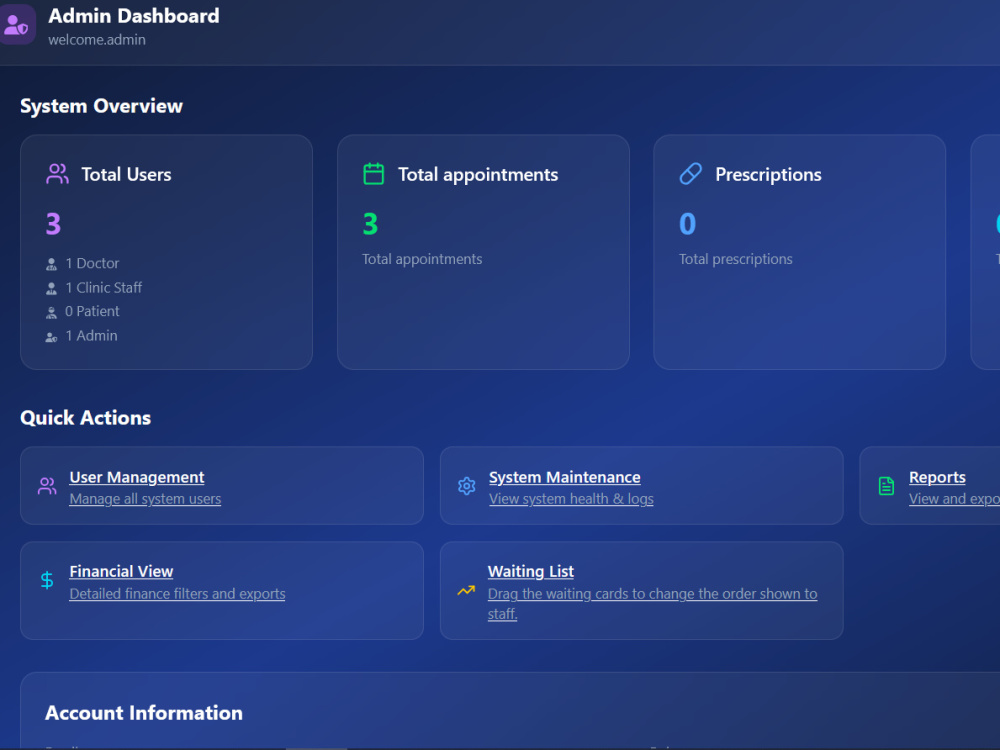Click the Waiting List trend arrow icon
This screenshot has height=750, width=1000.
coord(466,591)
